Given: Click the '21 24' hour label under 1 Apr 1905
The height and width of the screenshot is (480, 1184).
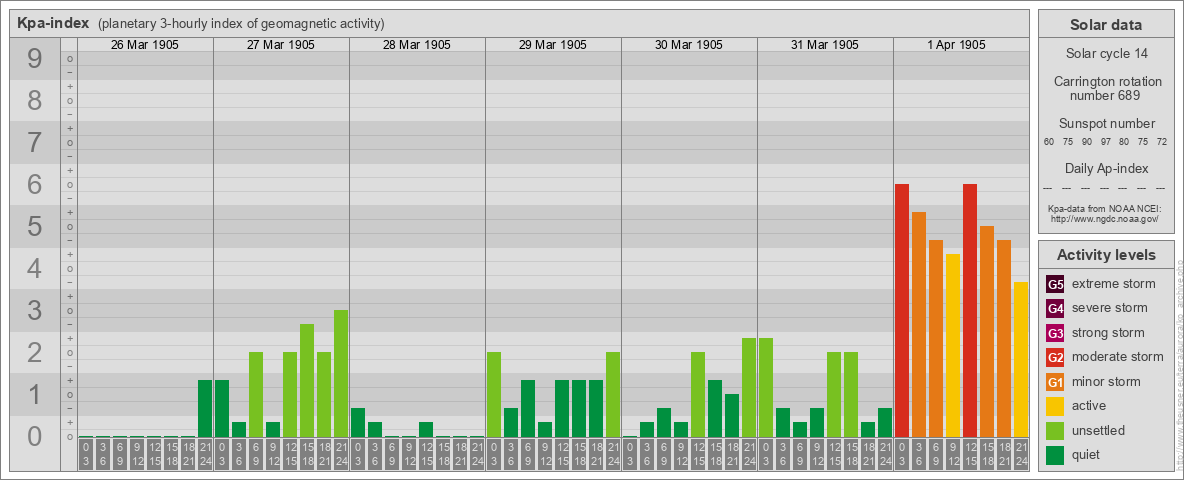Looking at the screenshot, I should coord(1021,455).
